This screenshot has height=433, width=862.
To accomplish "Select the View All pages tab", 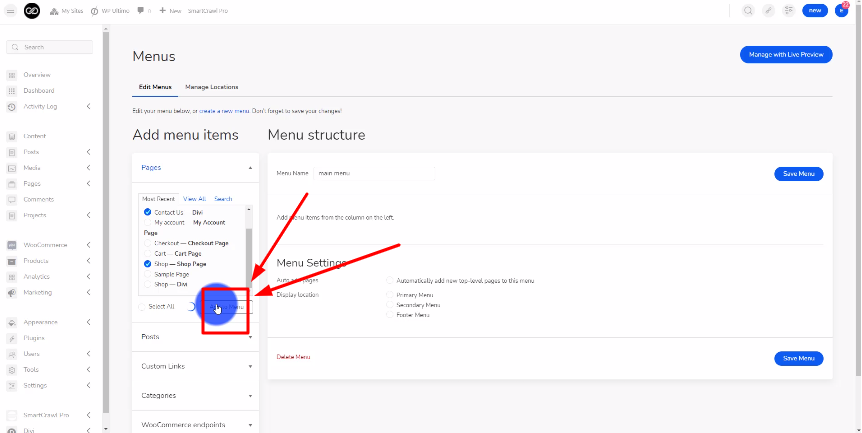I will (x=194, y=199).
